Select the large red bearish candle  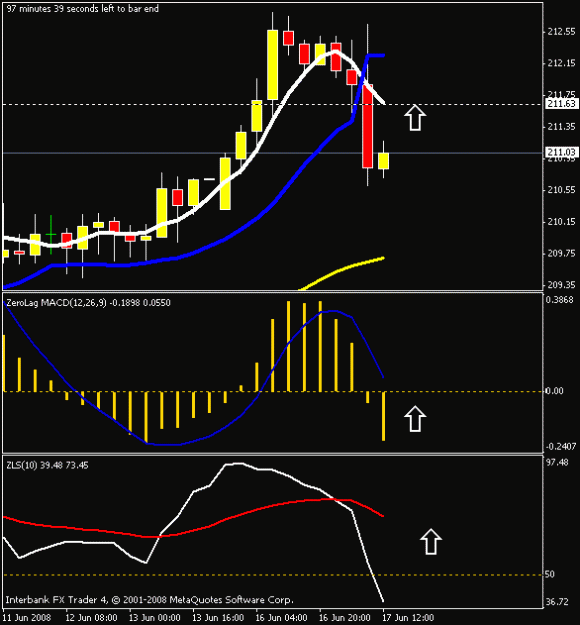[x=367, y=126]
